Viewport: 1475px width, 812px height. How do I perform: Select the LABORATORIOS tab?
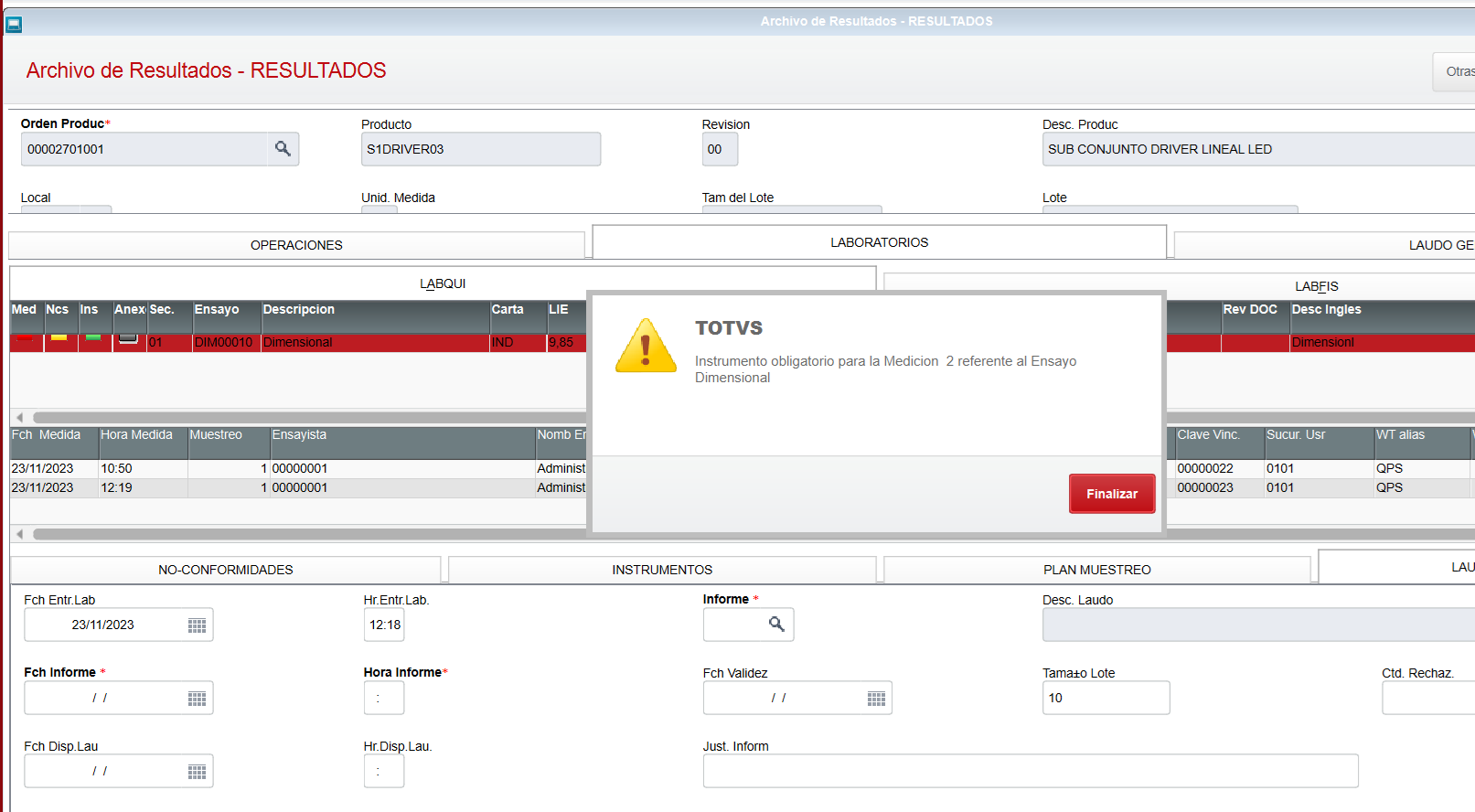click(x=879, y=242)
